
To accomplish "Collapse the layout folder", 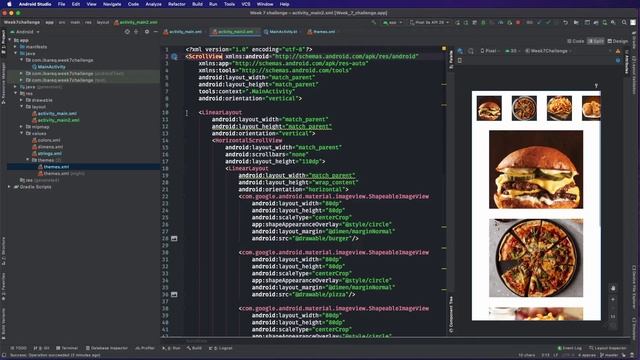I will tap(22, 107).
